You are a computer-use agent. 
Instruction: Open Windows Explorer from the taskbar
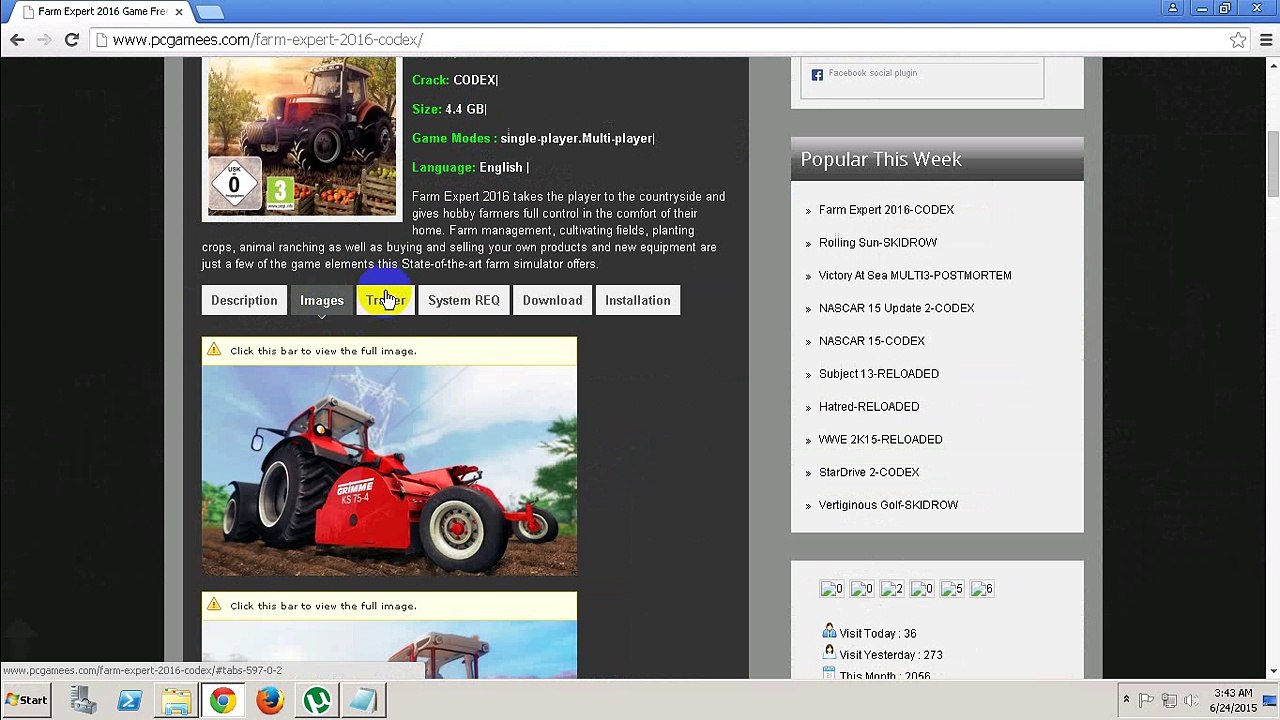coord(176,700)
